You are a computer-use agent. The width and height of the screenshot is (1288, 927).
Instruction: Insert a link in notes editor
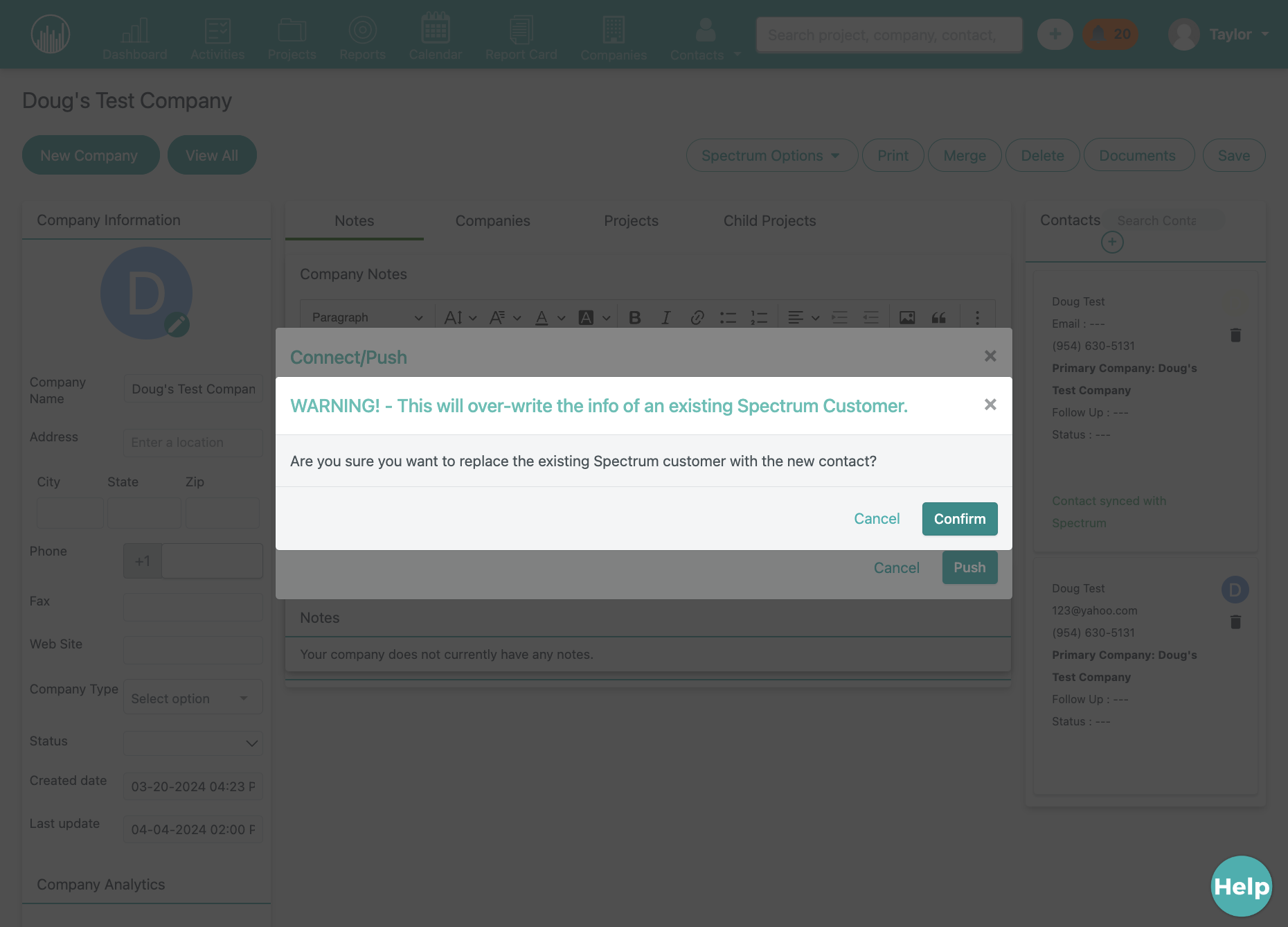[697, 317]
